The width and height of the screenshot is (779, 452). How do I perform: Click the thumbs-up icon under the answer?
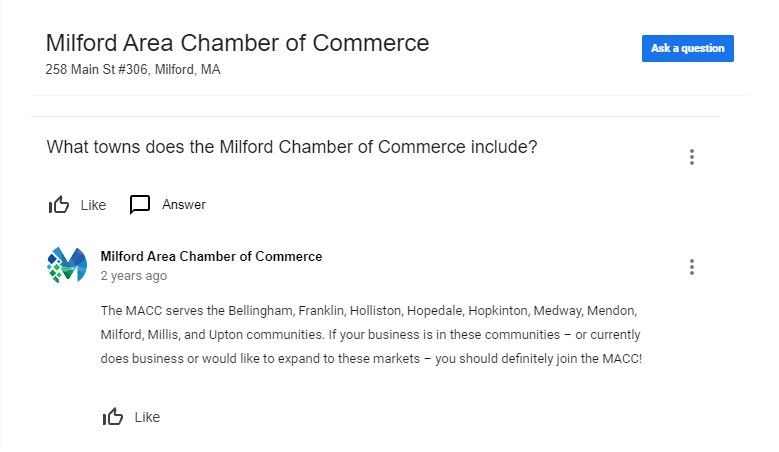click(113, 417)
